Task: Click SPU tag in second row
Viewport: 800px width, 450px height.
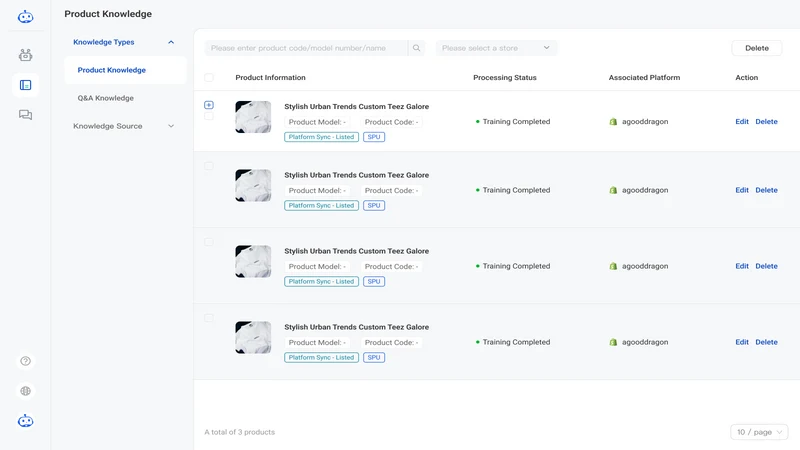Action: pos(374,205)
